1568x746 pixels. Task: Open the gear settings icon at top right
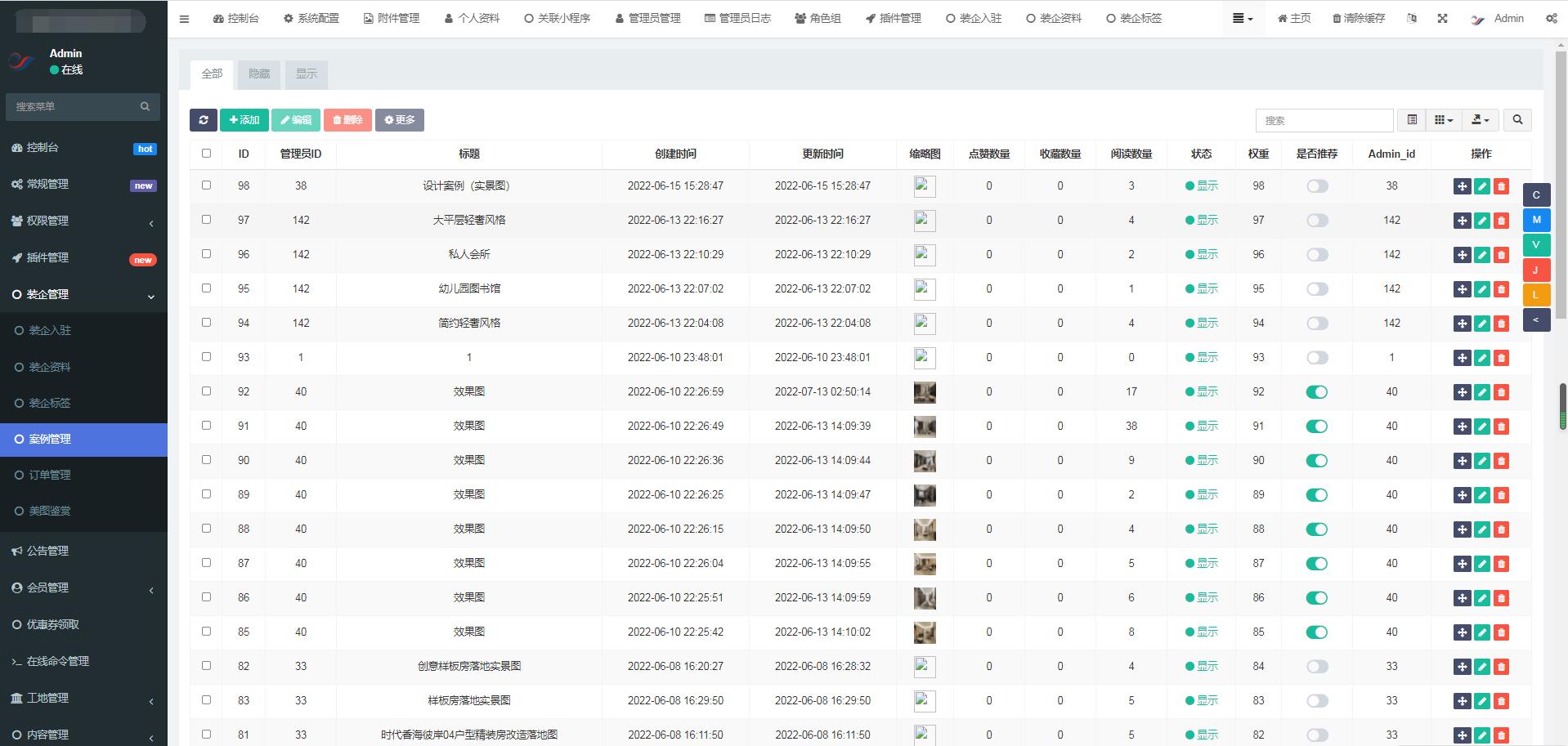pos(1551,18)
